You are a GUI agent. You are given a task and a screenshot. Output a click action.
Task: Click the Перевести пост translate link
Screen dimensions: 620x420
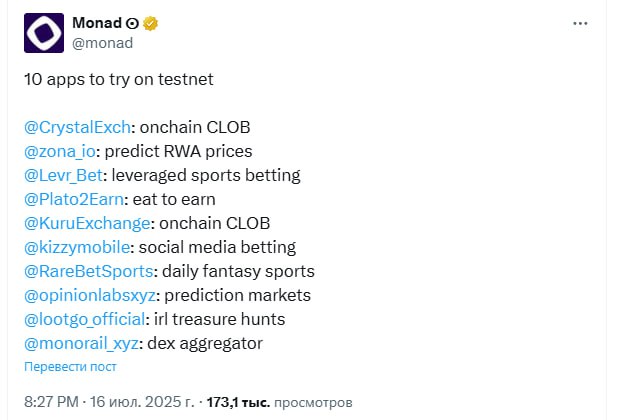(70, 367)
